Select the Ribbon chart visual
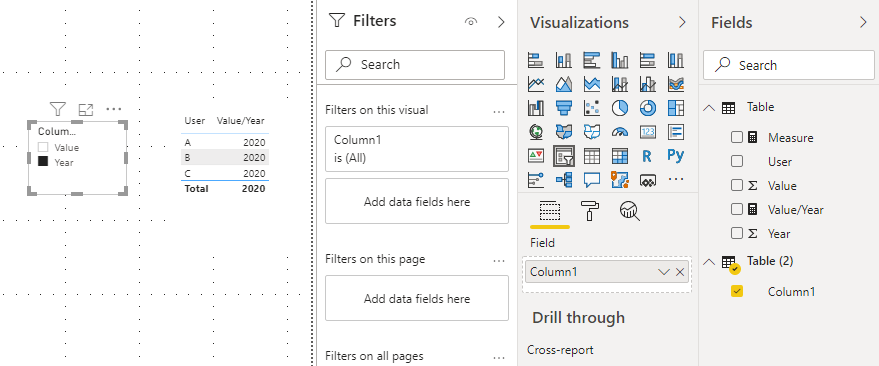 676,84
